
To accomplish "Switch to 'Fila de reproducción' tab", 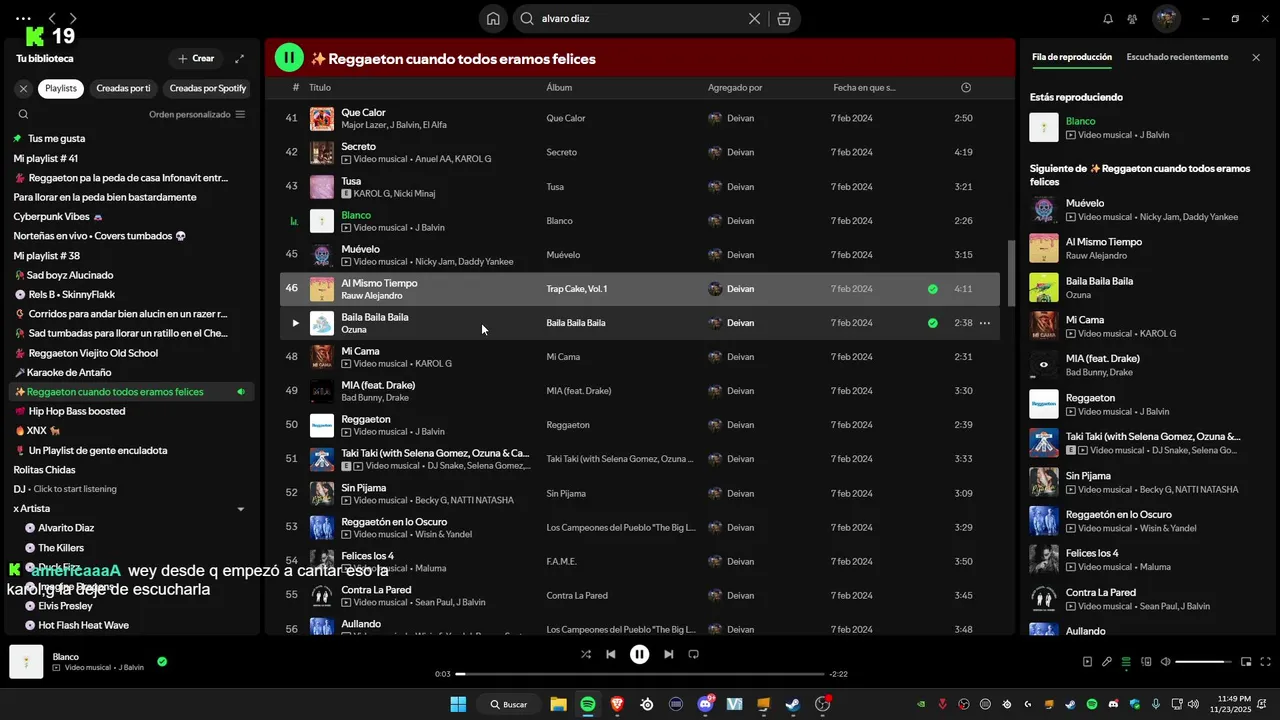I will (x=1072, y=57).
